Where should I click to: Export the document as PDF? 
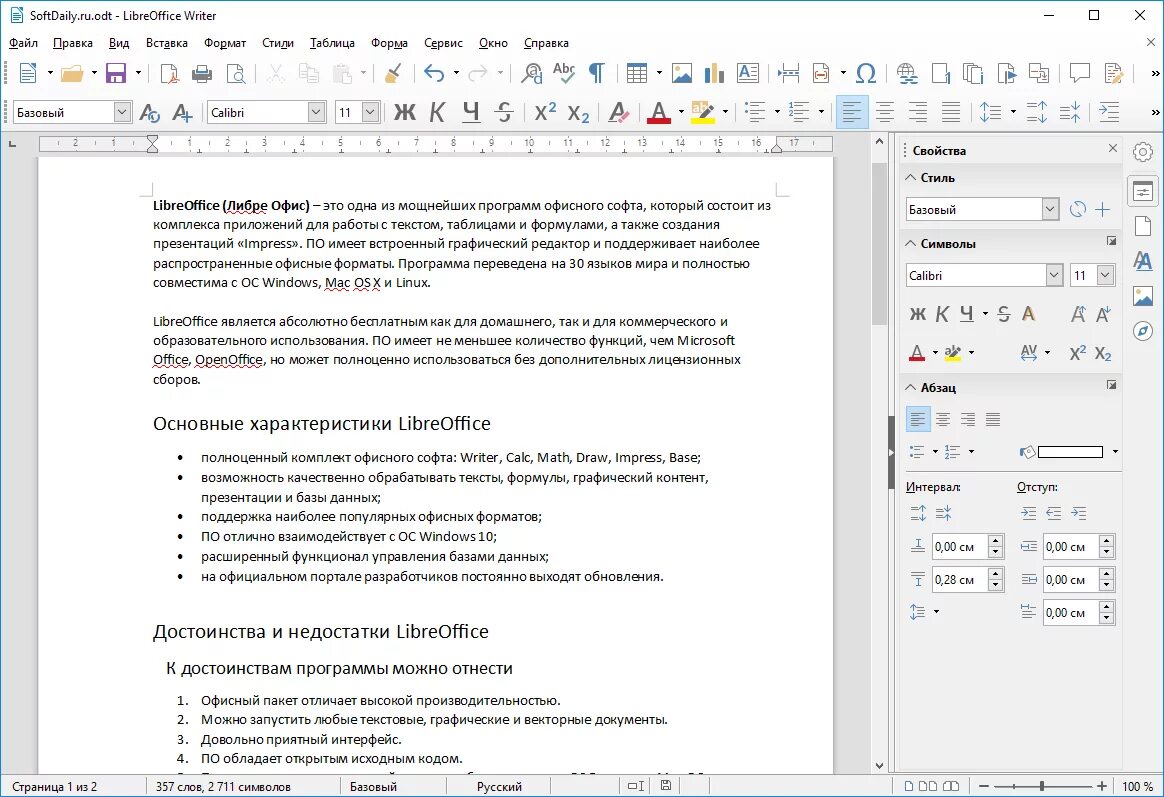169,73
